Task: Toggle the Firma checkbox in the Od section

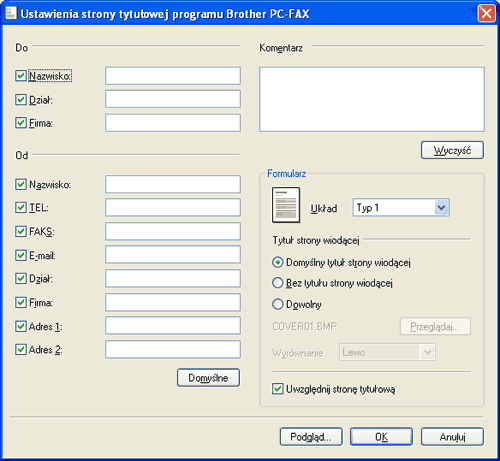Action: point(21,302)
